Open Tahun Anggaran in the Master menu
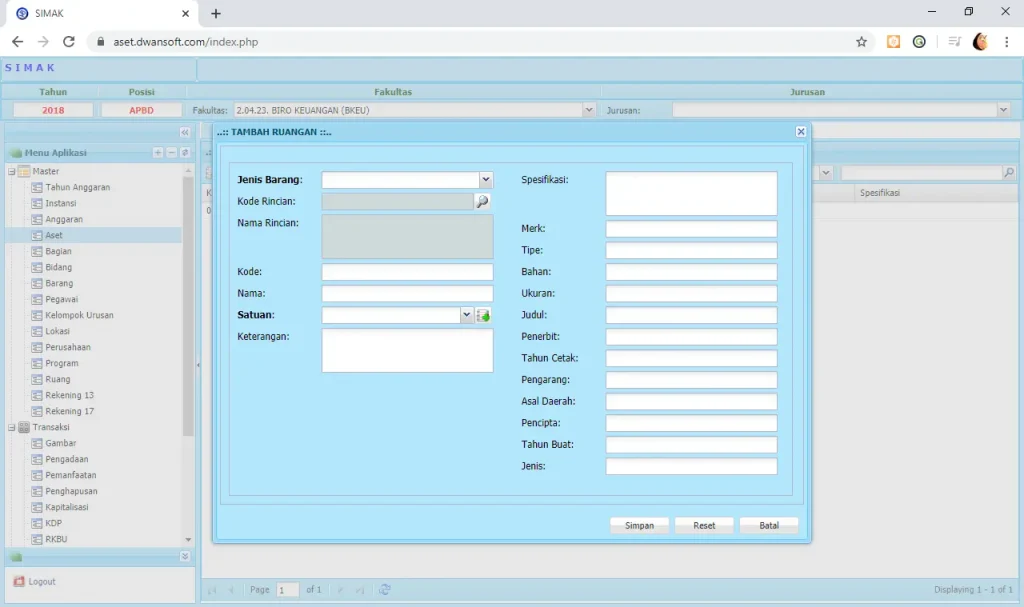Viewport: 1024px width, 607px height. click(x=78, y=187)
